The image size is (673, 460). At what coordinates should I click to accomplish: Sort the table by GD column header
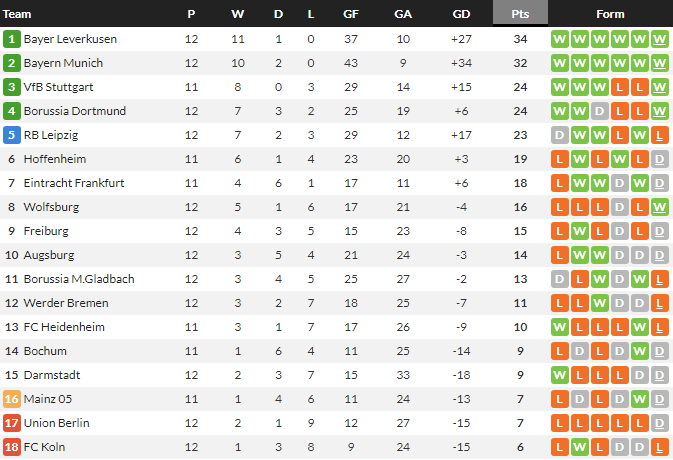pyautogui.click(x=461, y=14)
